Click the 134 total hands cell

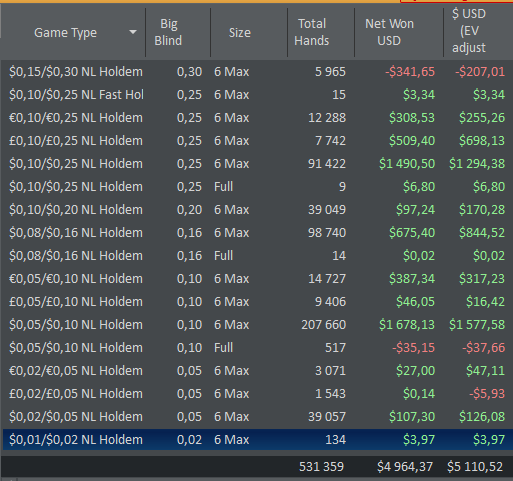click(336, 440)
